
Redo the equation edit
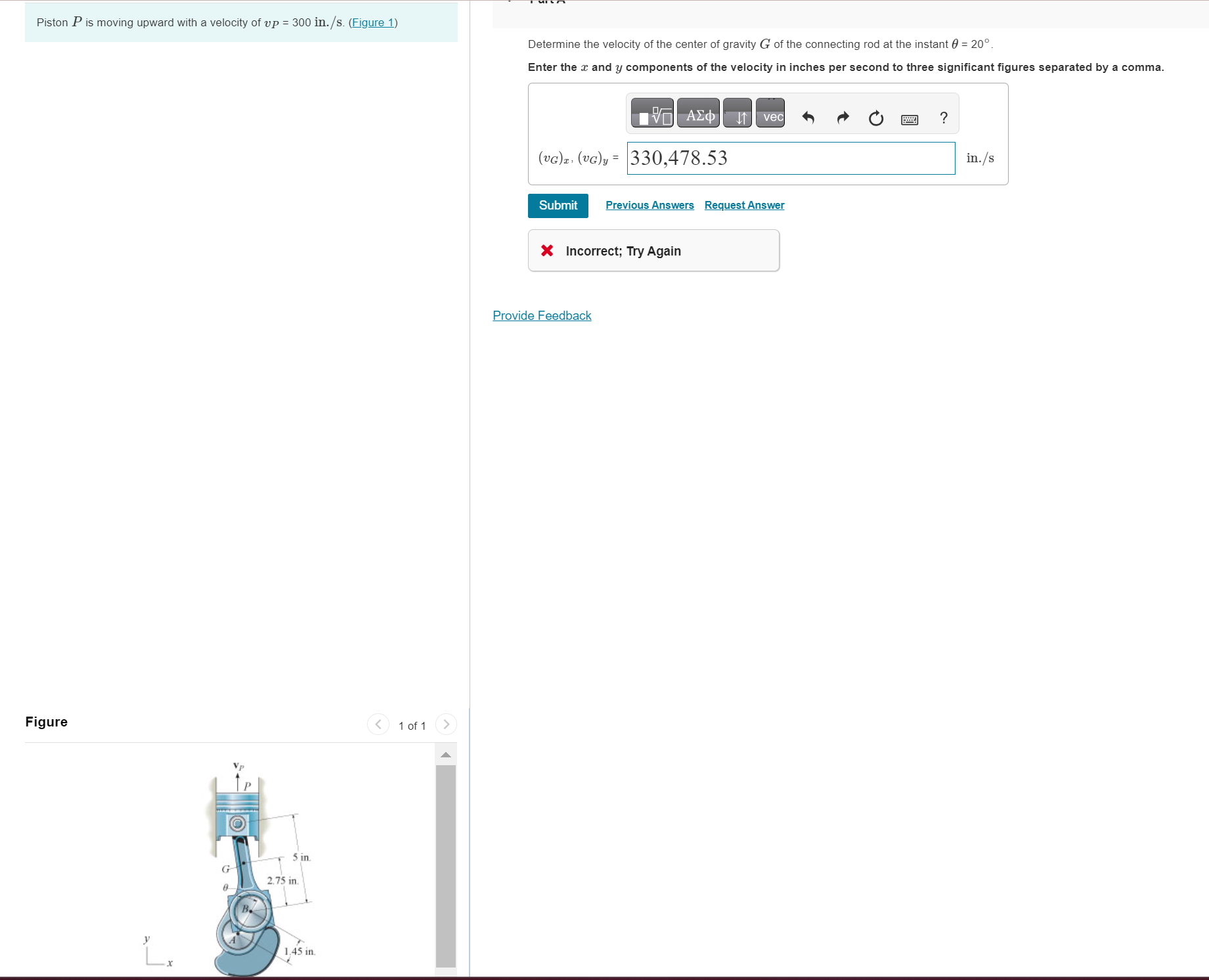point(843,117)
